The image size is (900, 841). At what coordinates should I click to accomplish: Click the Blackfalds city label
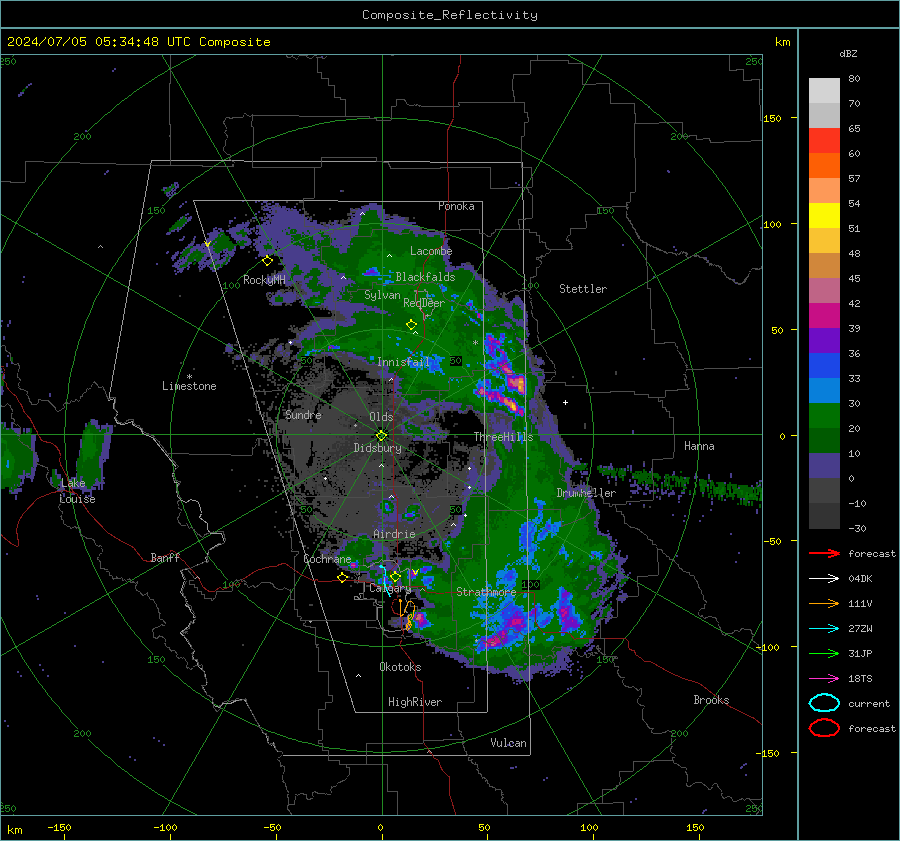425,277
